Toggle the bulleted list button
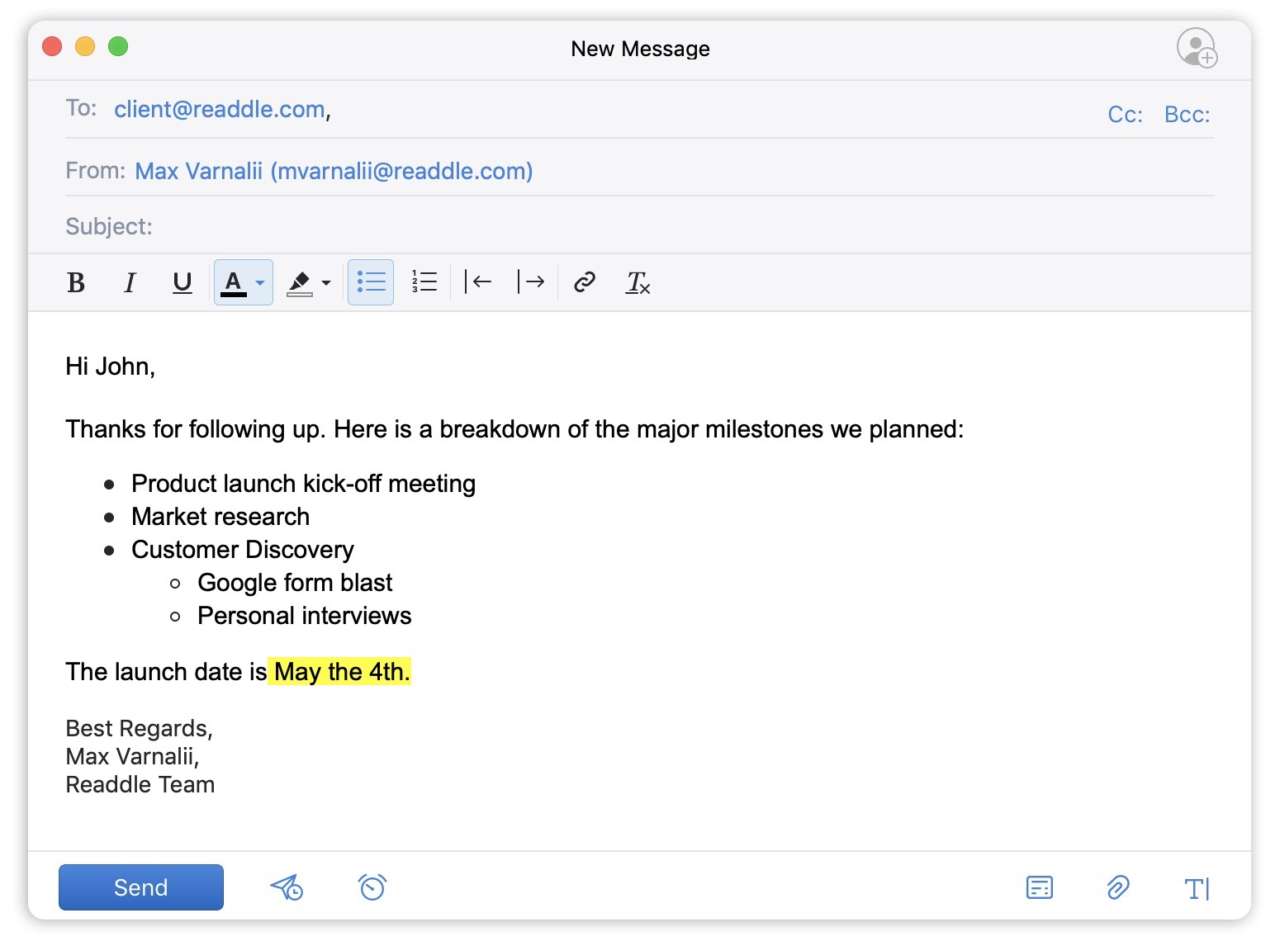 point(371,283)
